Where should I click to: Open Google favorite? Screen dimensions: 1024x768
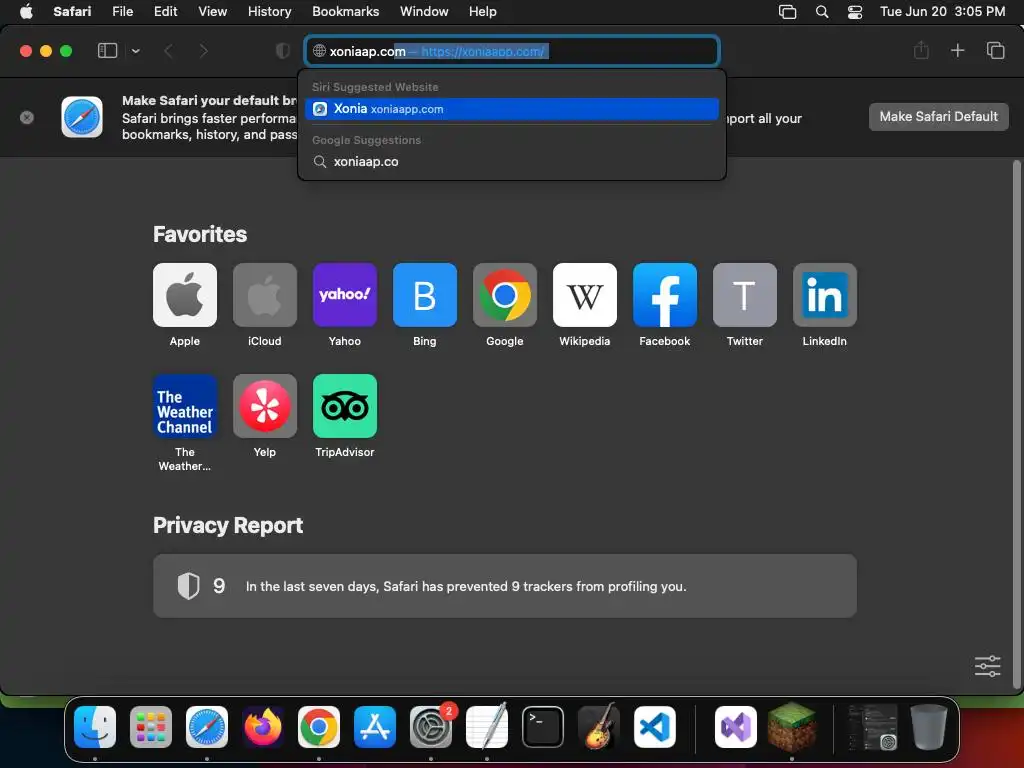tap(505, 295)
